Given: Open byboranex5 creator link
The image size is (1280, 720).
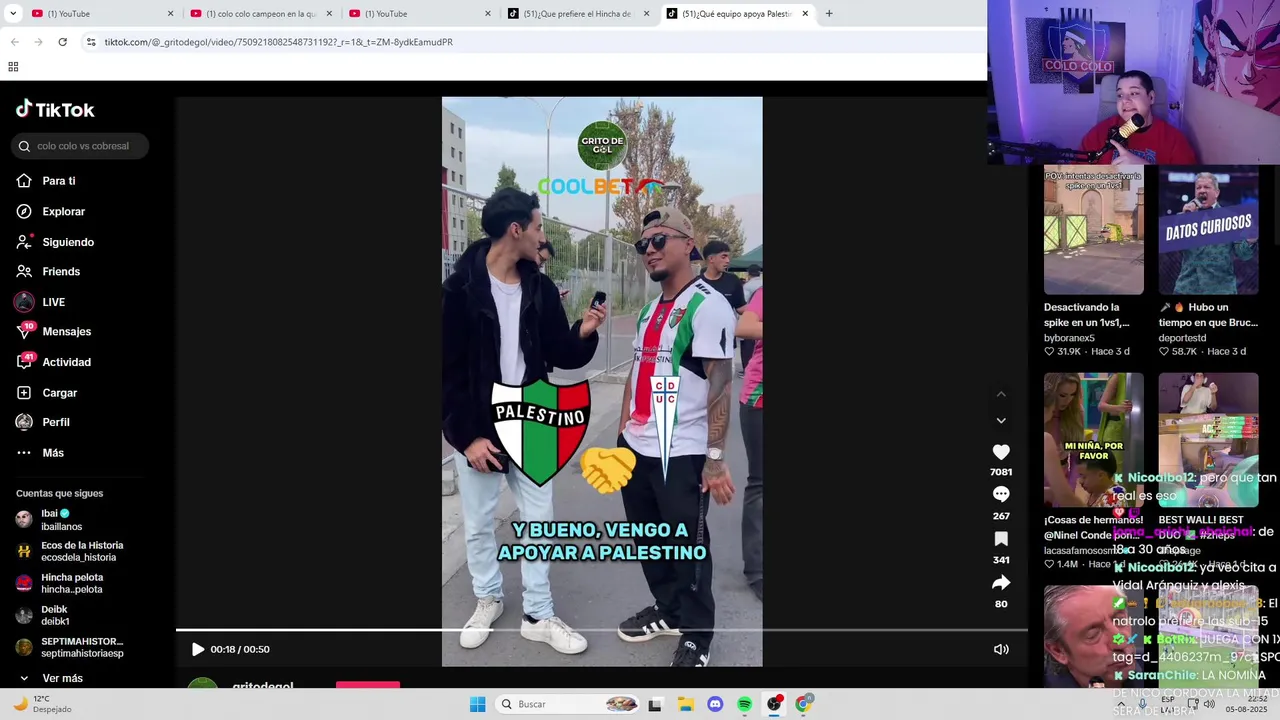Looking at the screenshot, I should tap(1069, 338).
